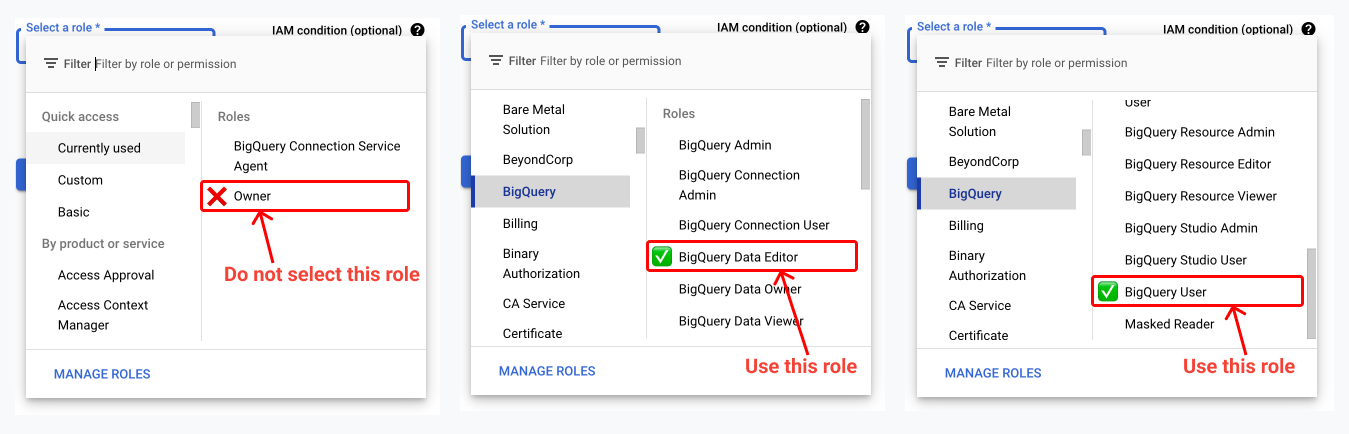This screenshot has width=1349, height=434.
Task: Pick the BigQuery Connection User role
Action: tap(754, 225)
